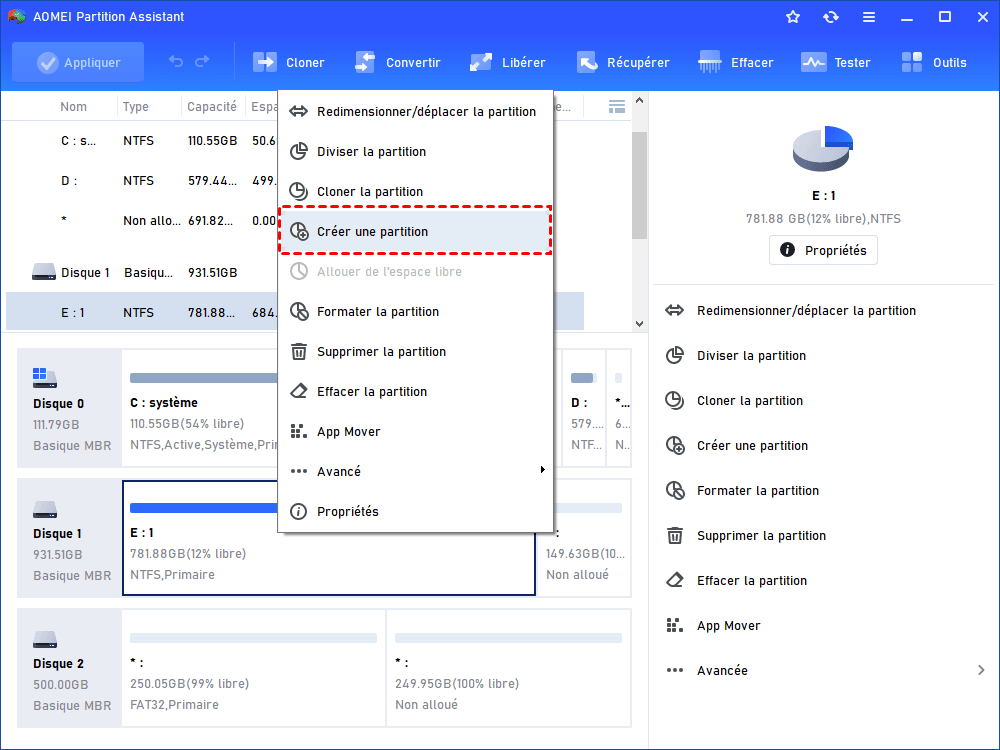Select the 249.95GB non alloué block
The height and width of the screenshot is (750, 1000).
509,668
